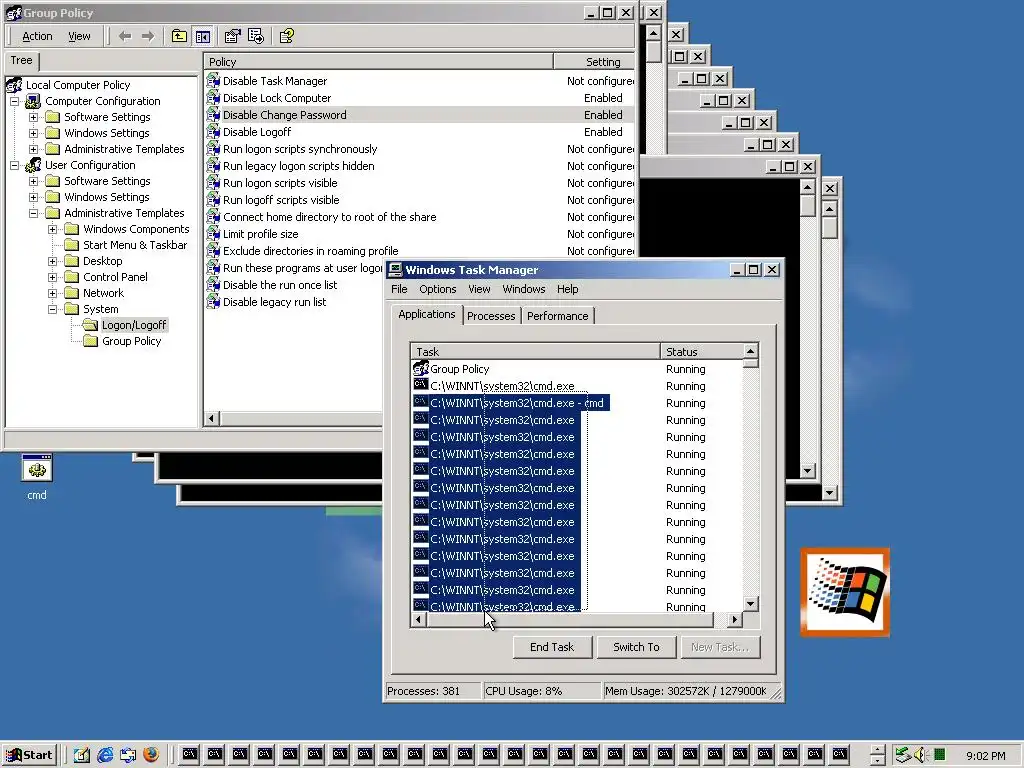Click the Task column header
The image size is (1024, 768).
[536, 351]
